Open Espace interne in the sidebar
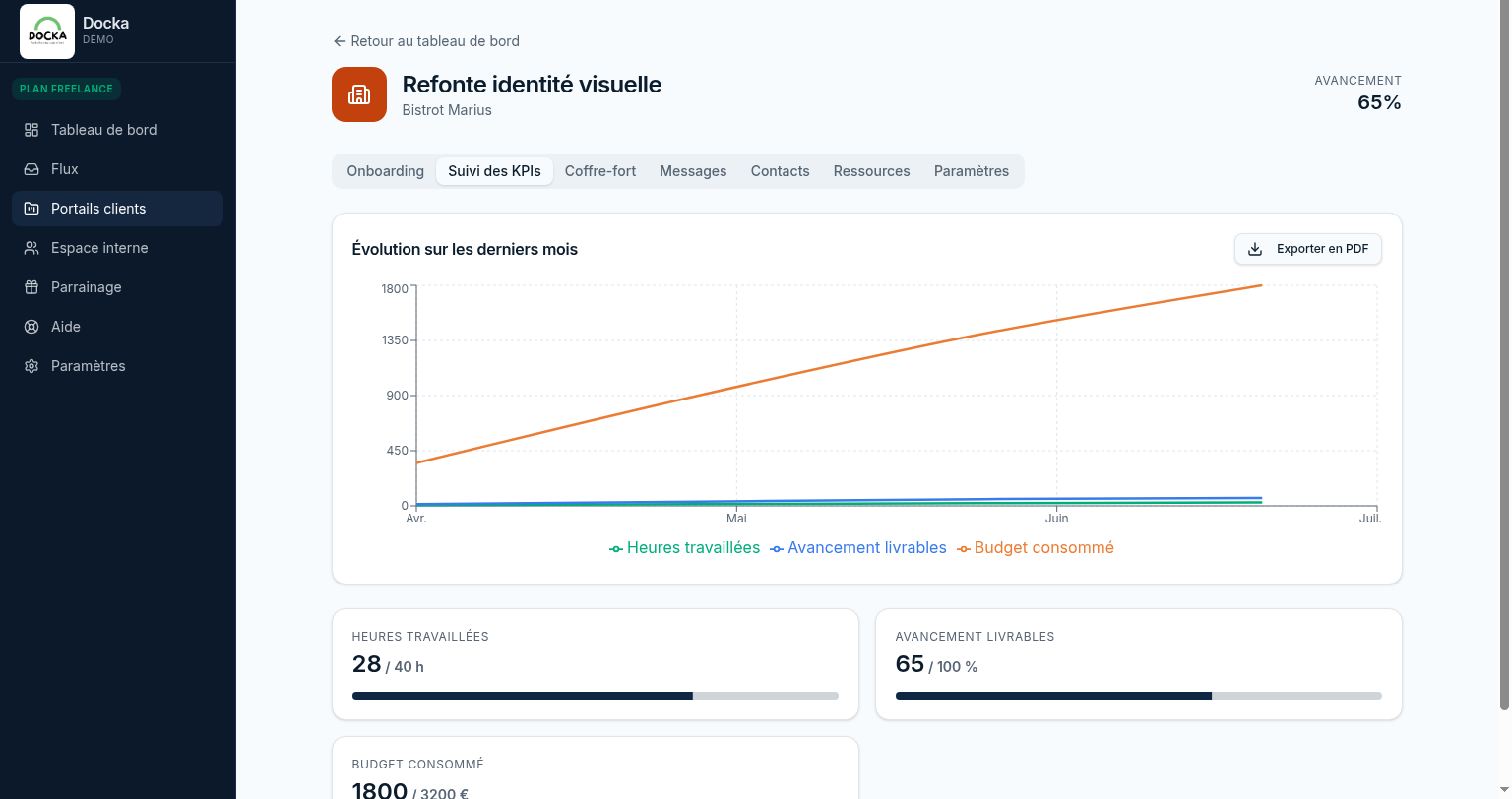The width and height of the screenshot is (1512, 799). pos(118,248)
